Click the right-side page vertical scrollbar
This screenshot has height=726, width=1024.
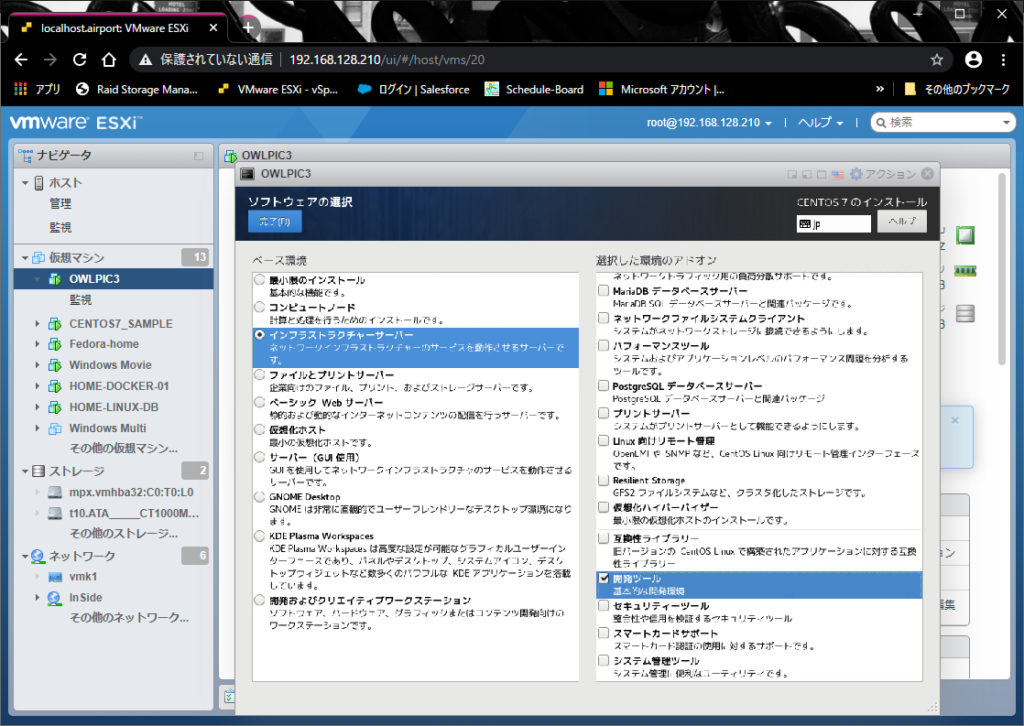[x=1002, y=269]
